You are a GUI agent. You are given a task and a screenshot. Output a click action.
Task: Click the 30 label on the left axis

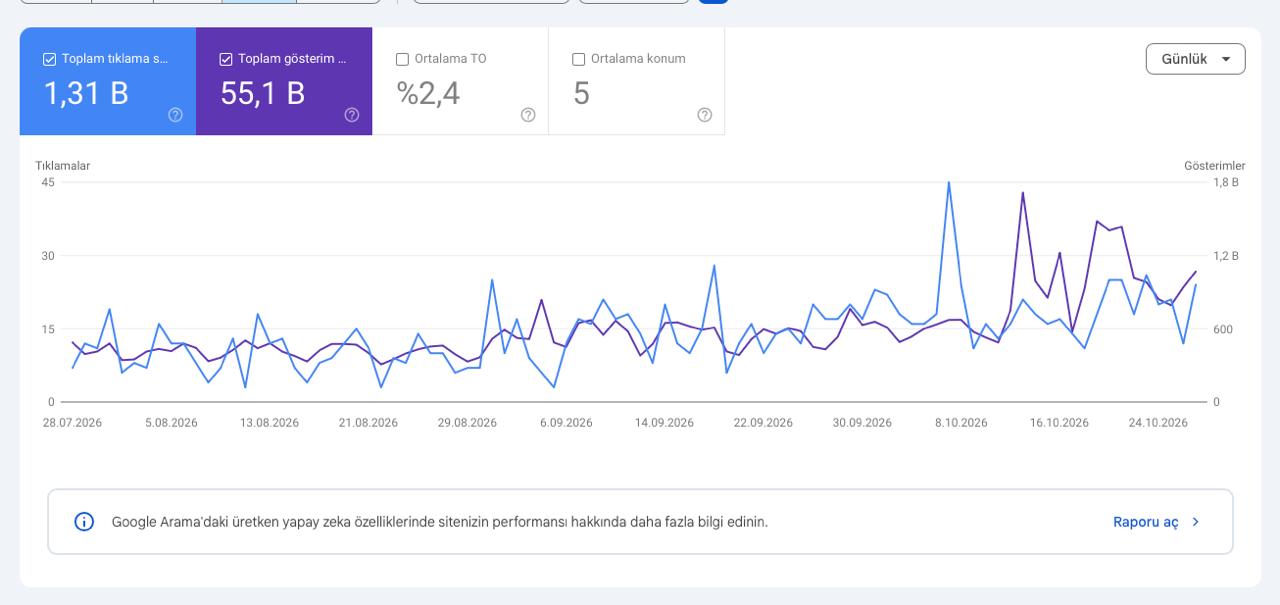[48, 256]
